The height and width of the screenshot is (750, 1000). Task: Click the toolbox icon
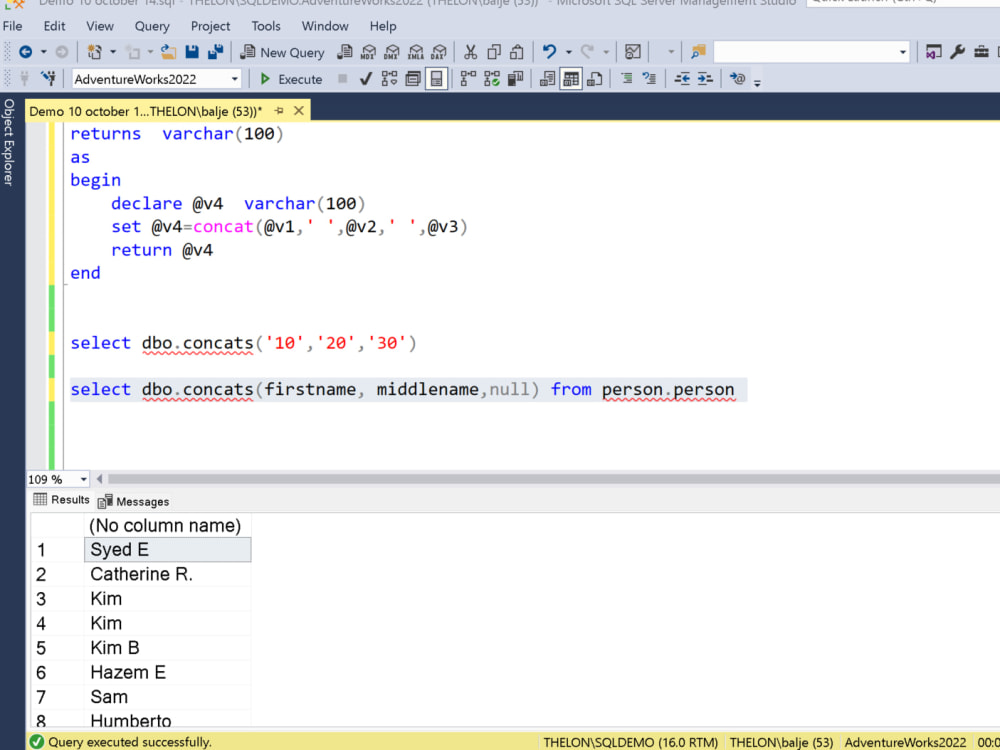coord(982,52)
